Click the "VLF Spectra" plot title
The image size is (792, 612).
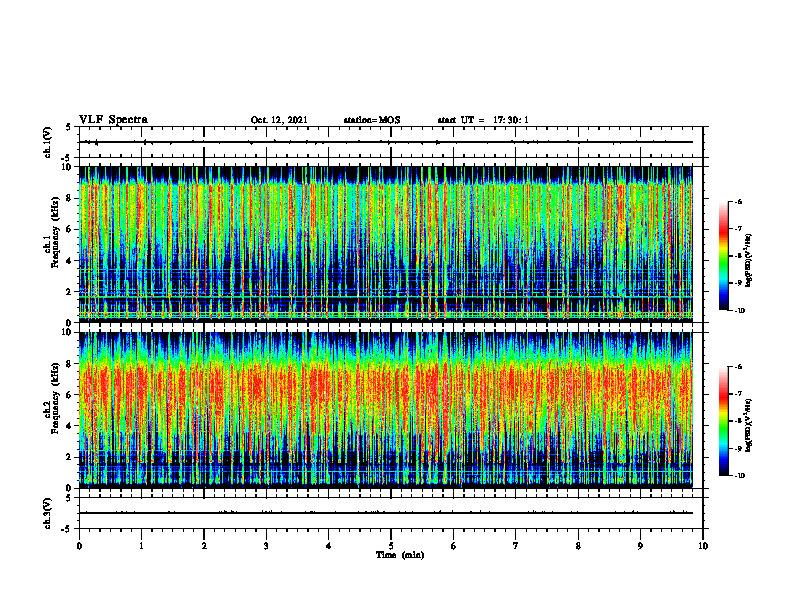pyautogui.click(x=113, y=120)
